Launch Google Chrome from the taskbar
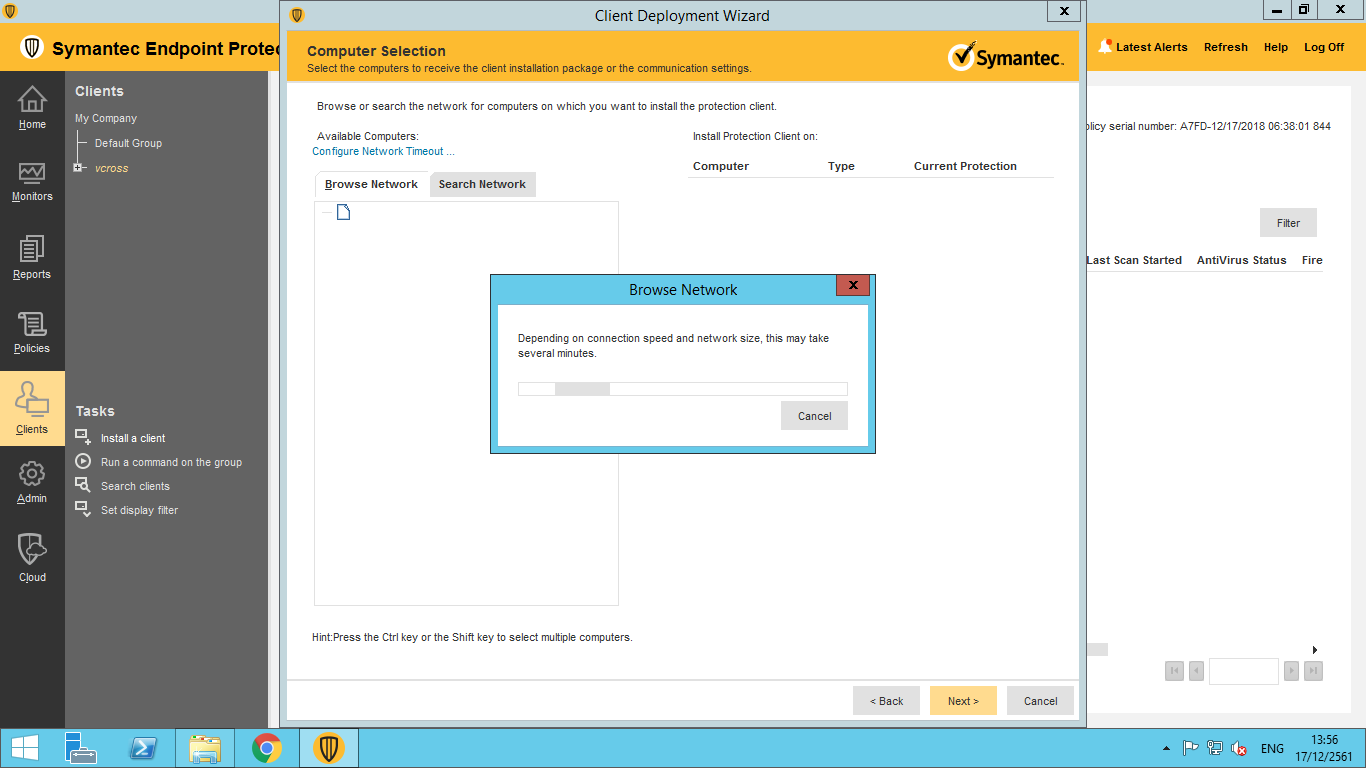1366x768 pixels. point(266,748)
